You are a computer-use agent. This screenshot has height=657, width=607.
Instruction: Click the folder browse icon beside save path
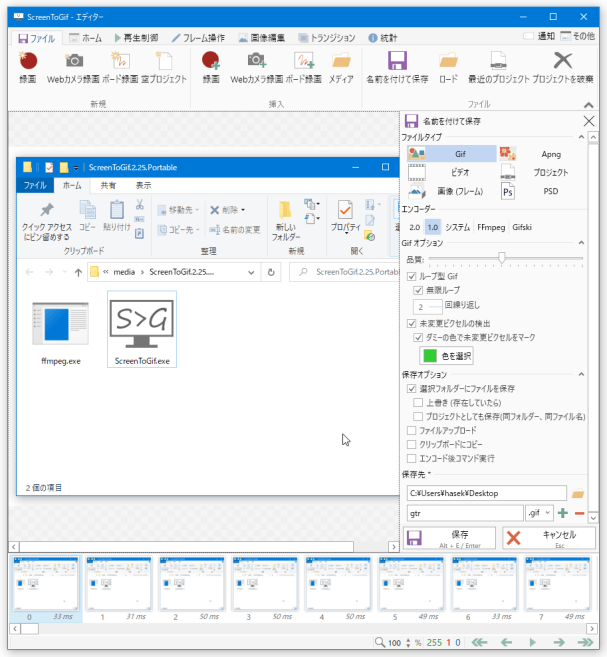[577, 493]
